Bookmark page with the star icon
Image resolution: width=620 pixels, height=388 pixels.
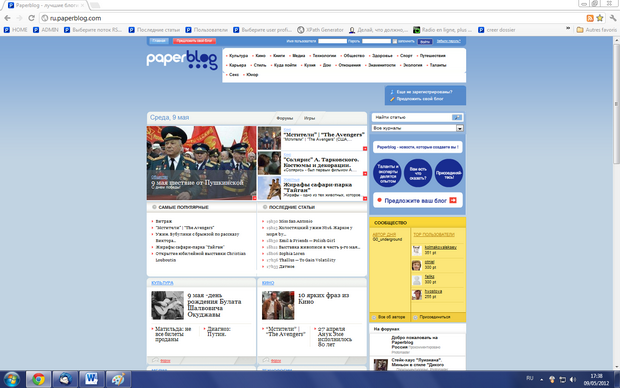(x=600, y=18)
